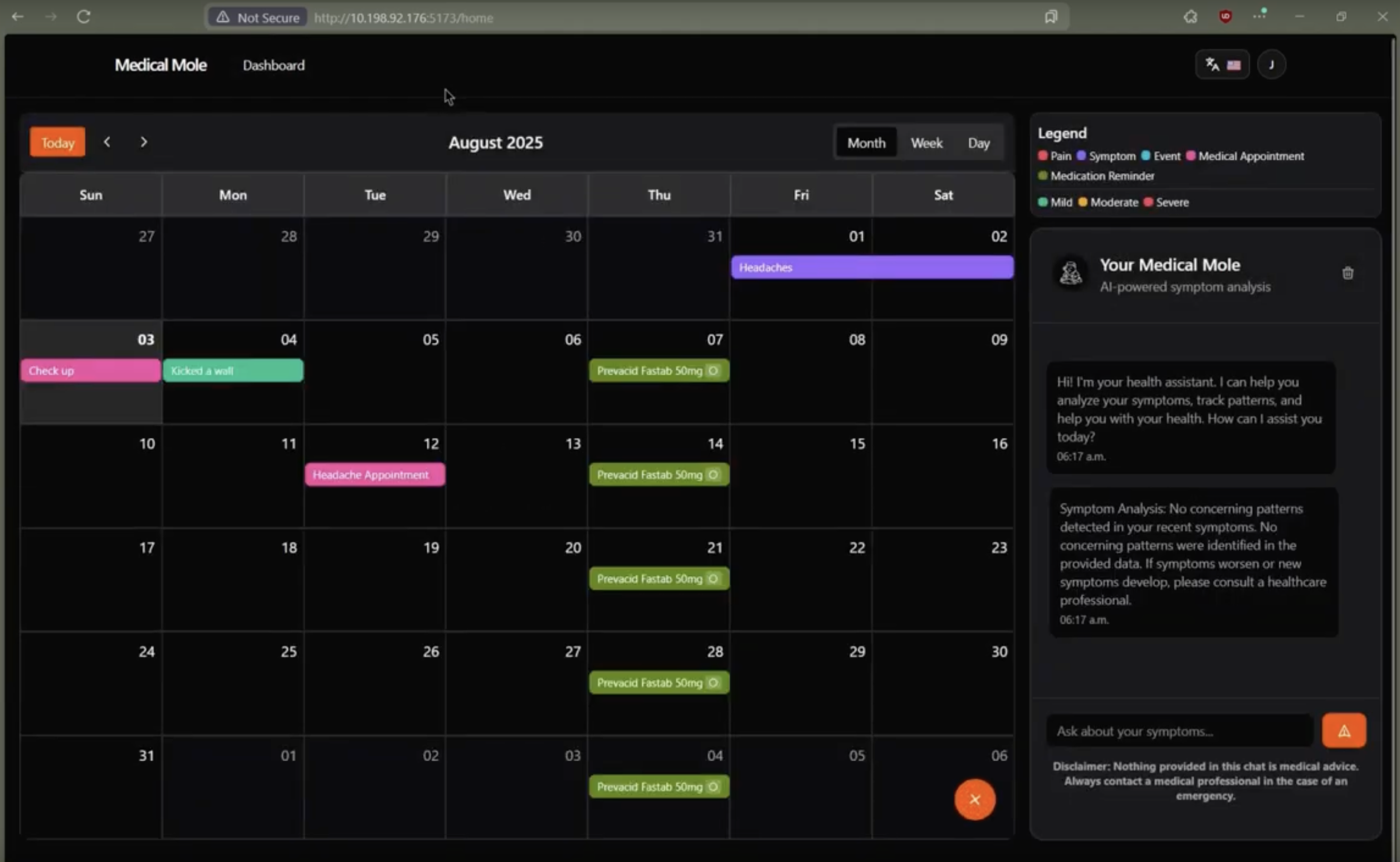
Task: Click the Medical Mole mascot avatar
Action: 1070,273
